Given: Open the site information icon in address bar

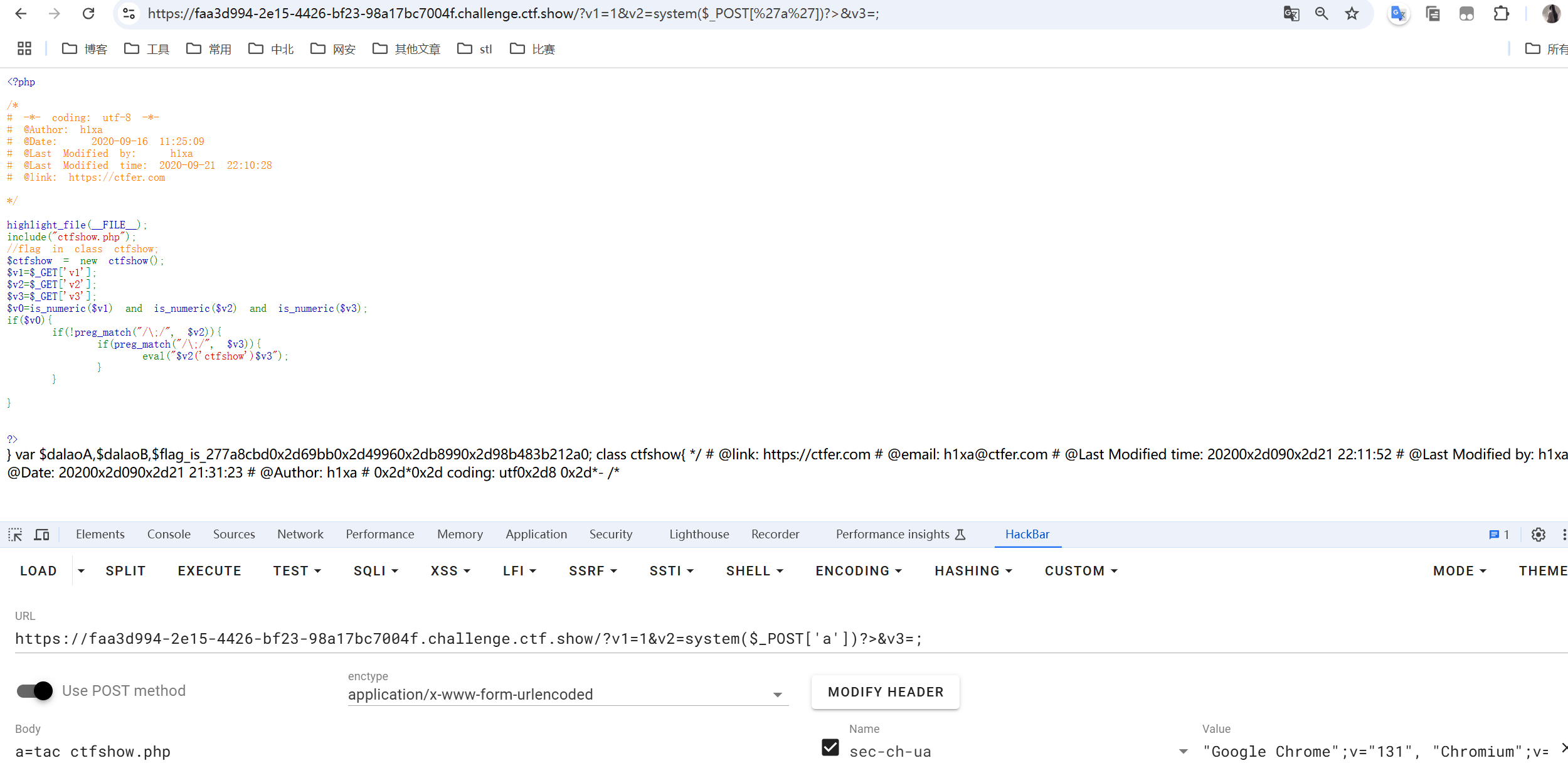Looking at the screenshot, I should pos(129,13).
